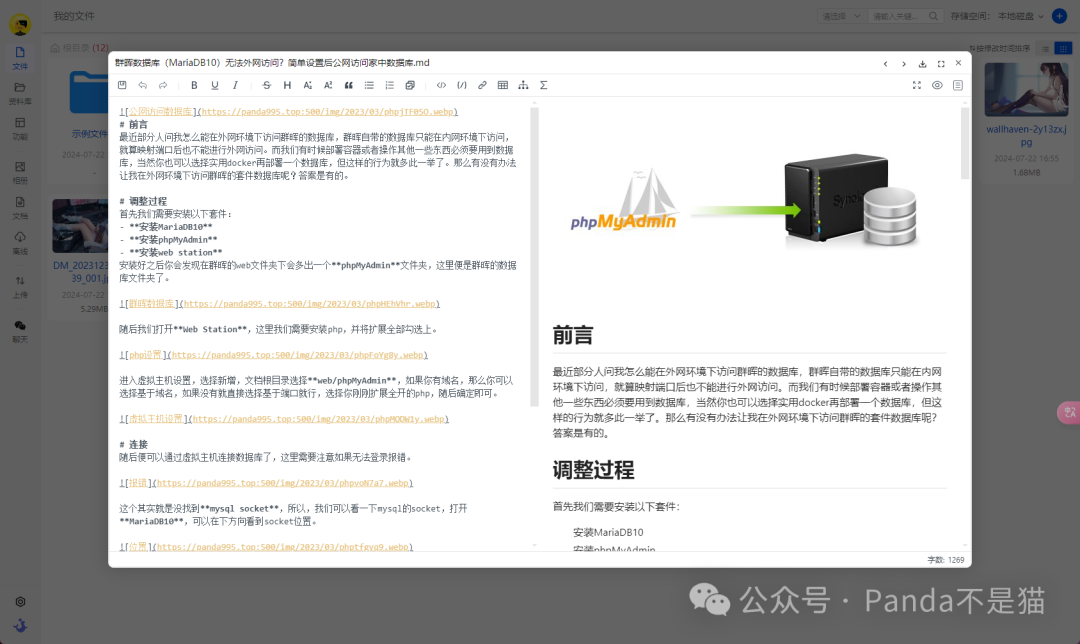
Task: Open 离线 downloads in the sidebar
Action: 20,243
